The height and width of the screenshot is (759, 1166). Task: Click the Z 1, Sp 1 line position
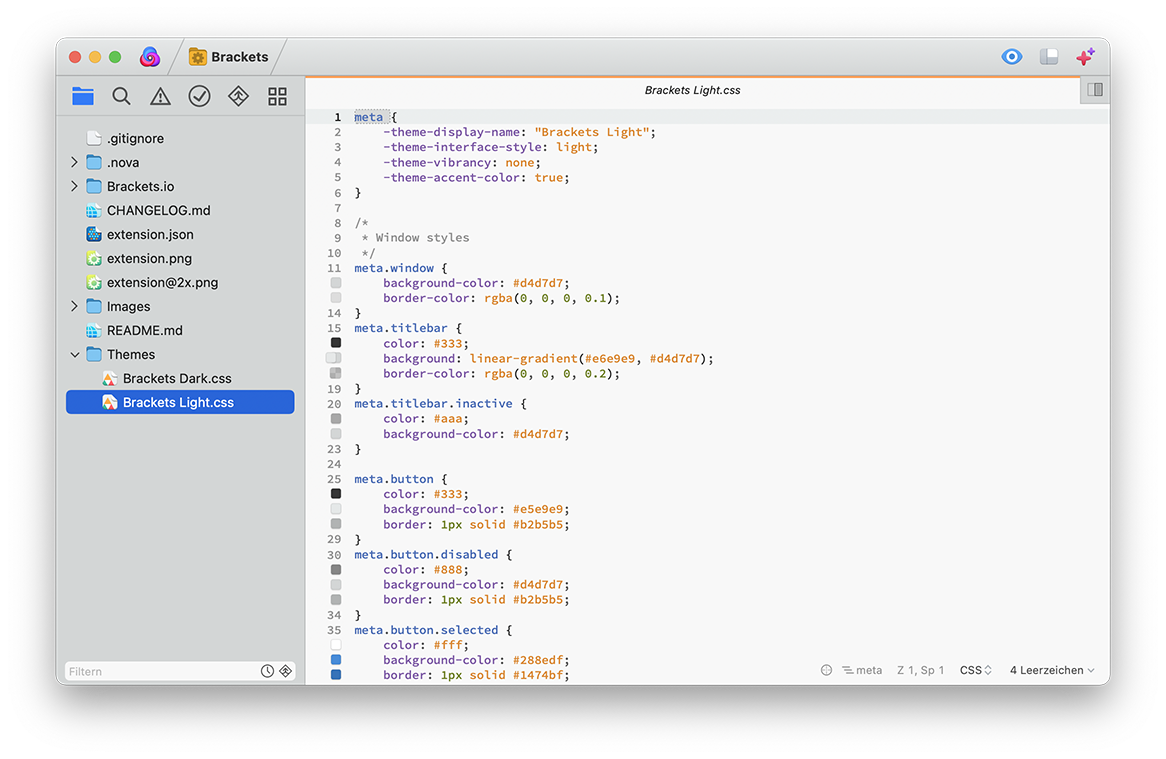tap(920, 670)
